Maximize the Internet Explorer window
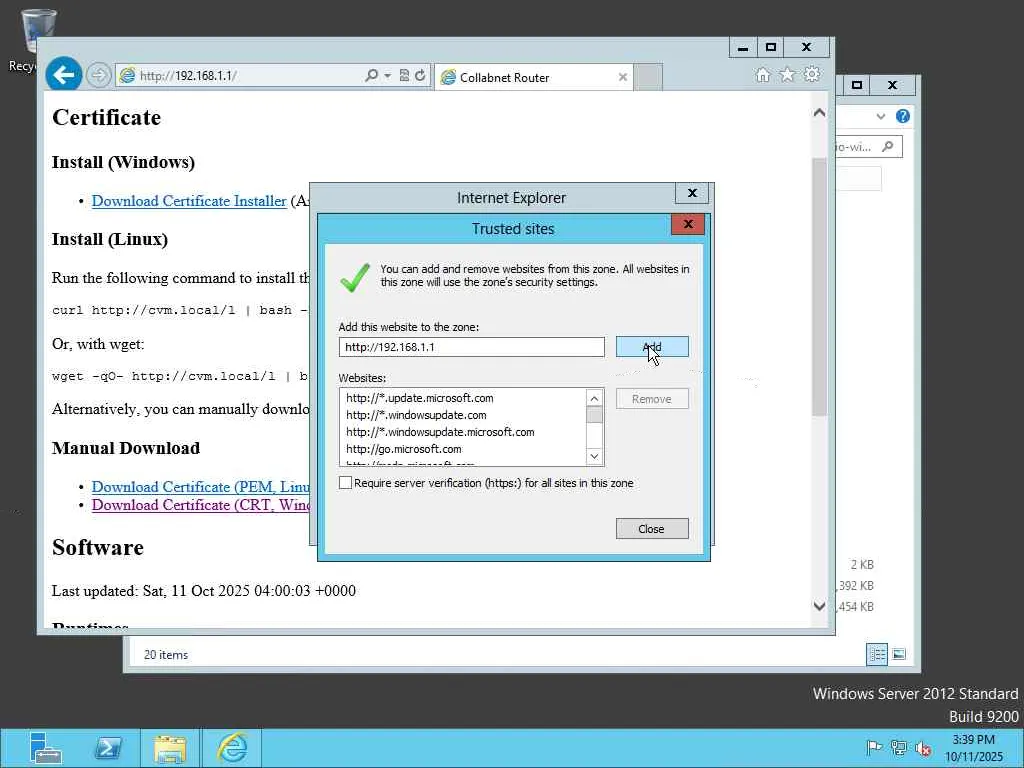Image resolution: width=1024 pixels, height=768 pixels. pyautogui.click(x=771, y=47)
